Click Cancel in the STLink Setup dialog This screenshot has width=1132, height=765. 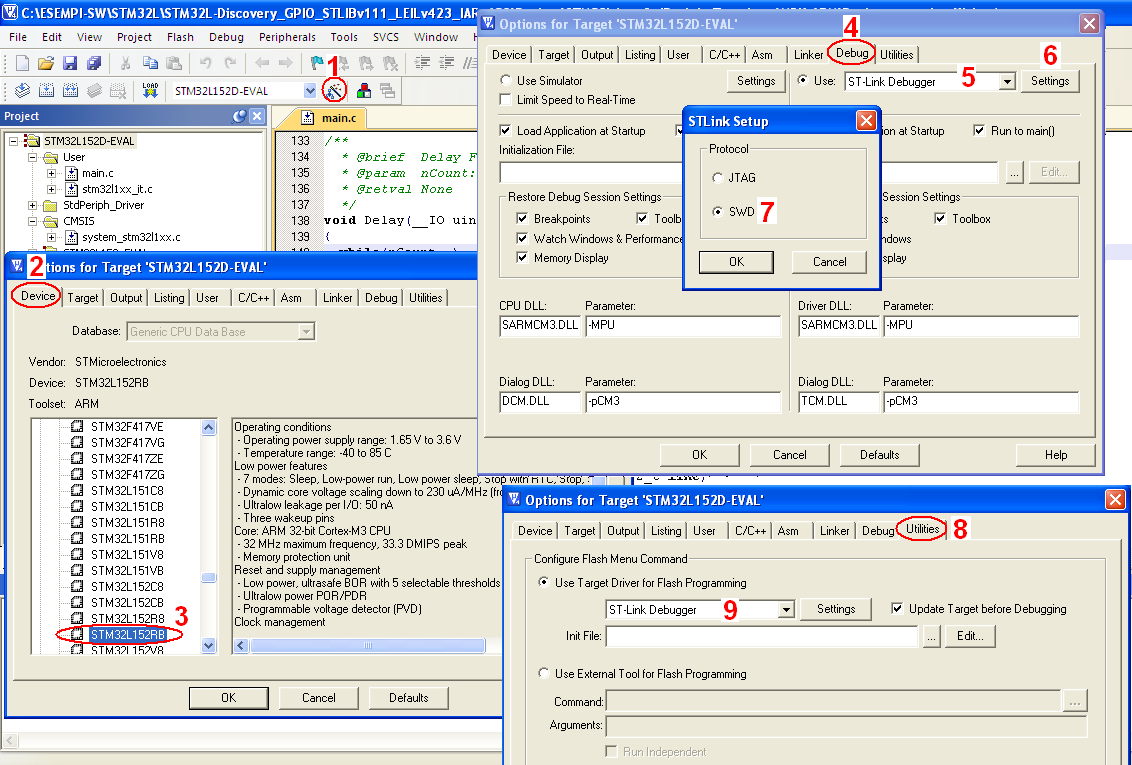pyautogui.click(x=830, y=262)
